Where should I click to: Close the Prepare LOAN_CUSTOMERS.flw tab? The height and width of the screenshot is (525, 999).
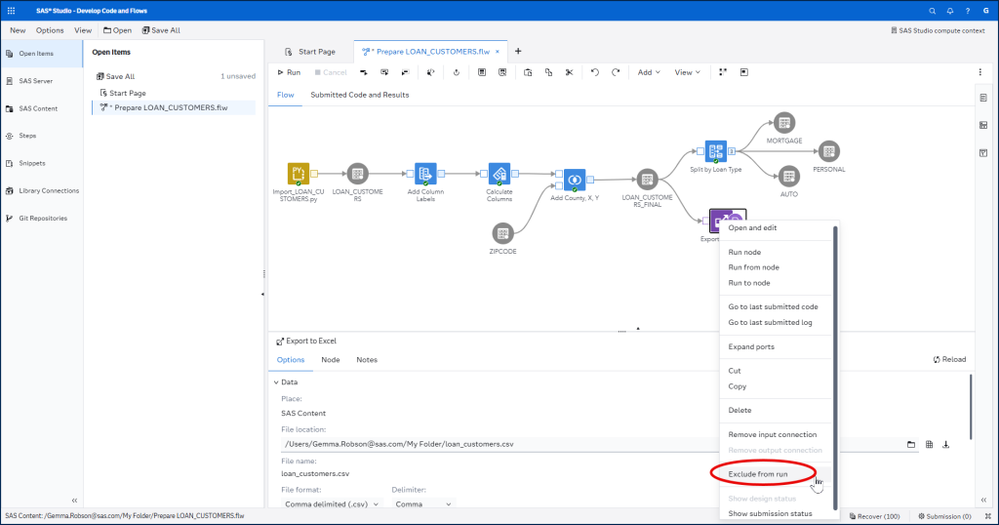point(498,52)
